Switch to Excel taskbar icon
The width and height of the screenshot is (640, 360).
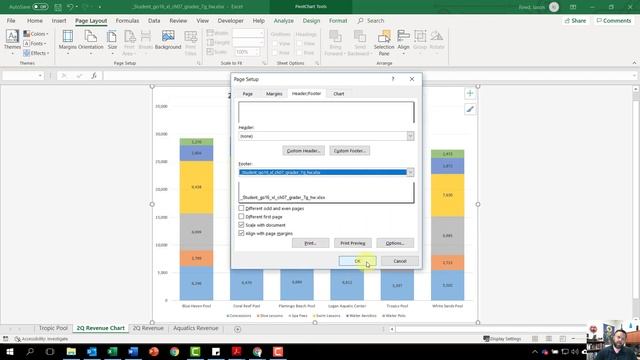point(112,351)
